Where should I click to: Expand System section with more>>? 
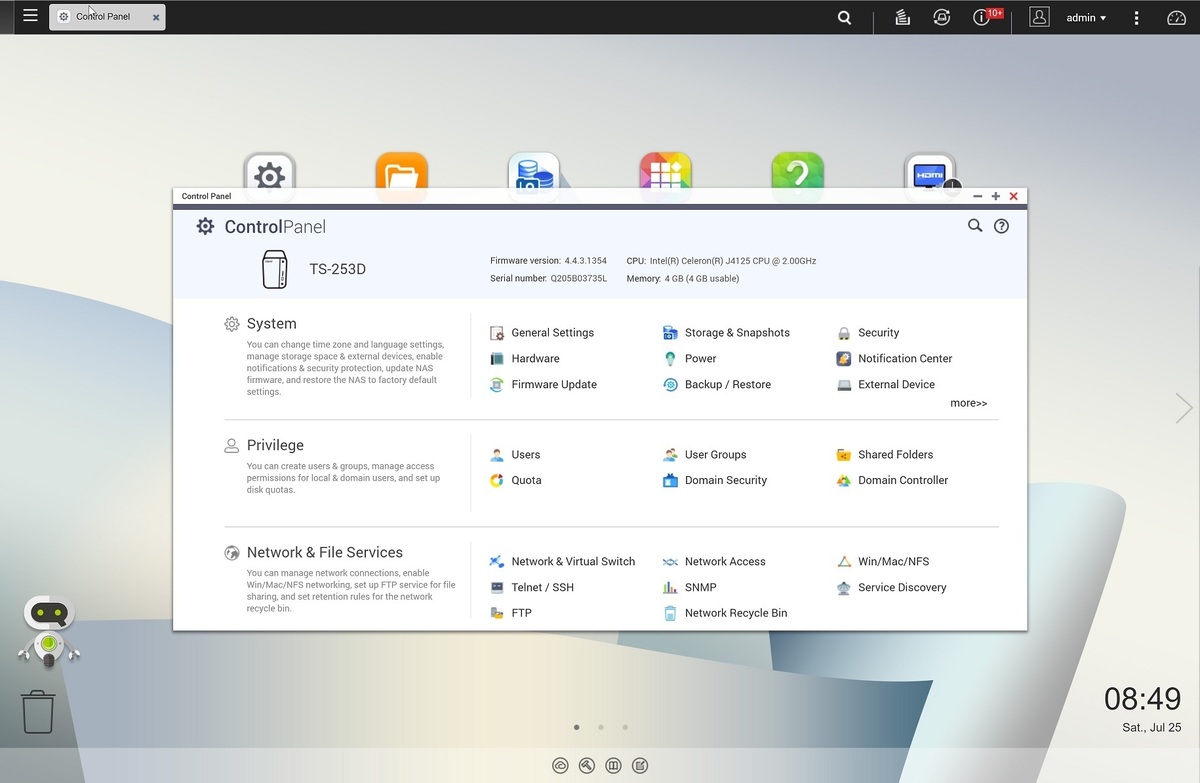[x=968, y=404]
